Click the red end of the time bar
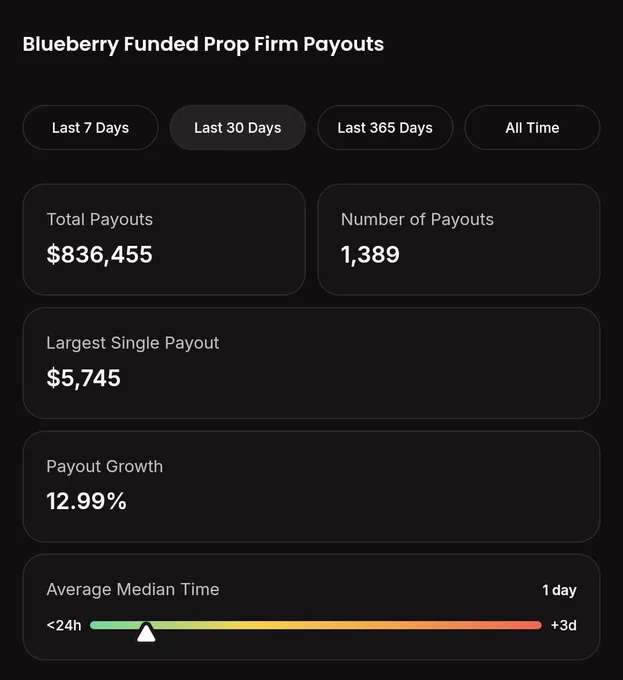Image resolution: width=623 pixels, height=680 pixels. (x=531, y=625)
